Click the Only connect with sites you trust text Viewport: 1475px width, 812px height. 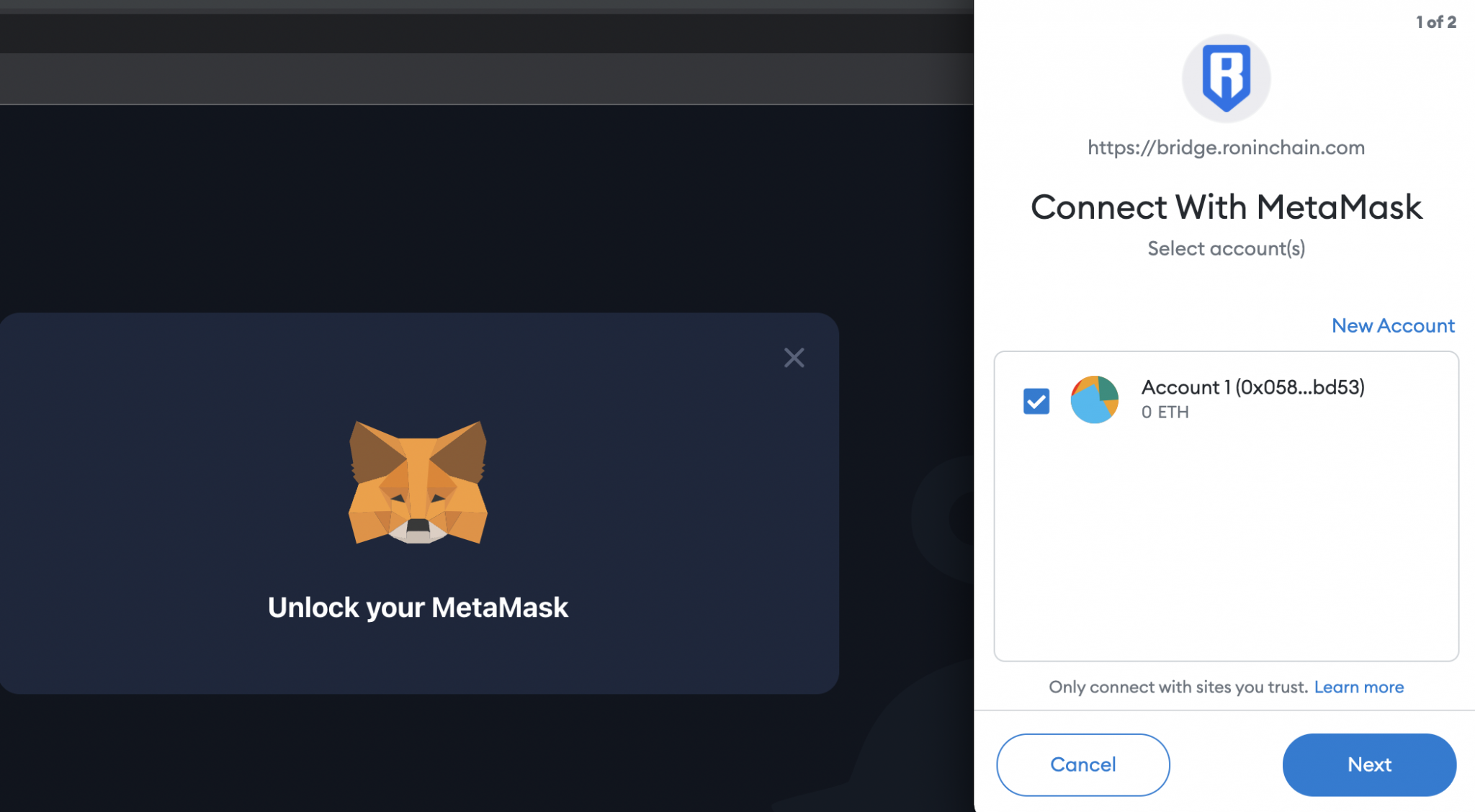1178,687
